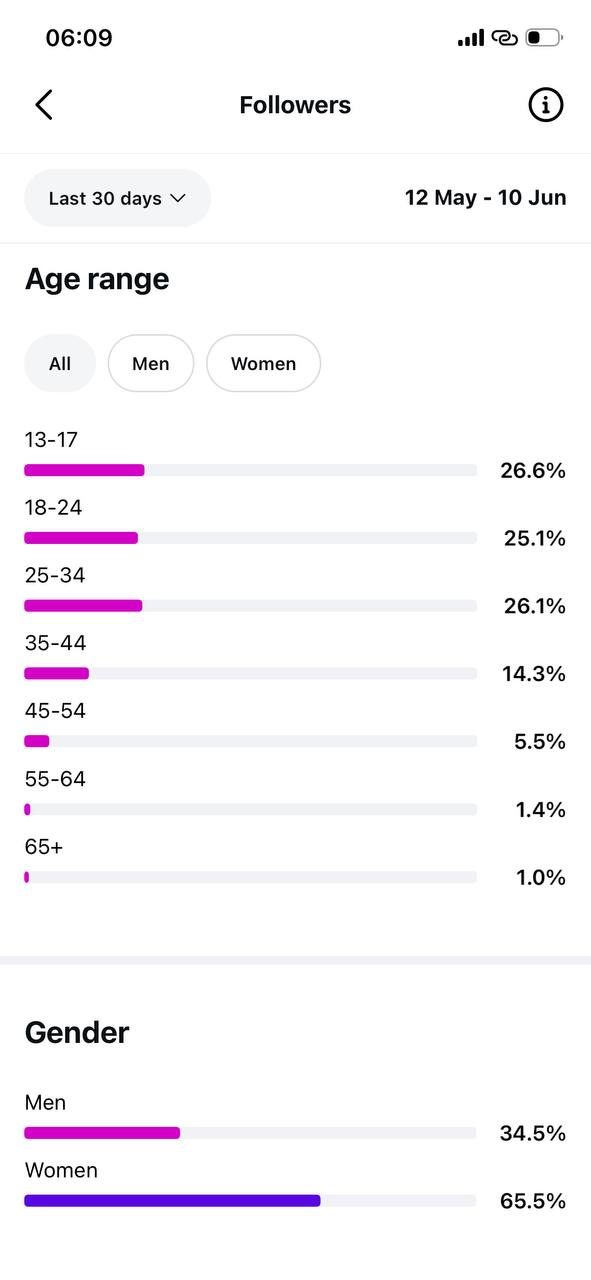The height and width of the screenshot is (1280, 591).
Task: Select the 13-17 age bar
Action: point(250,470)
